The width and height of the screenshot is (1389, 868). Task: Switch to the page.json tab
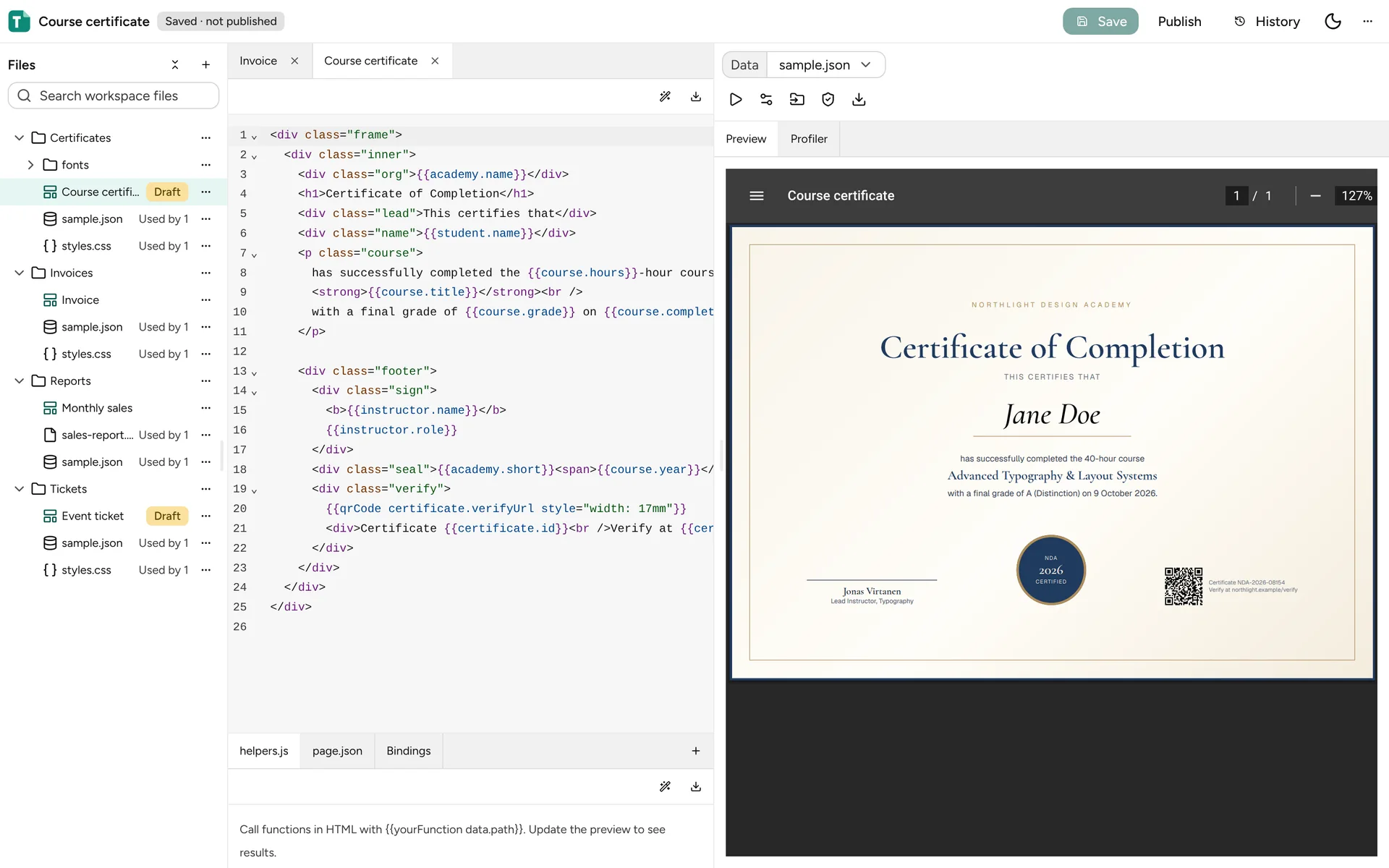337,752
